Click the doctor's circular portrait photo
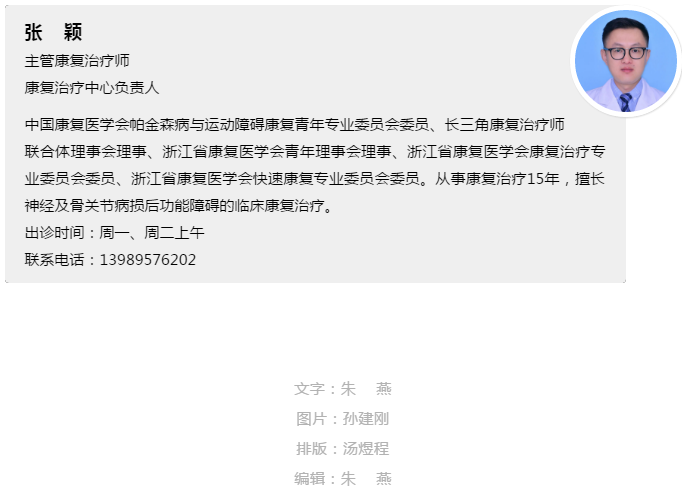 click(626, 61)
